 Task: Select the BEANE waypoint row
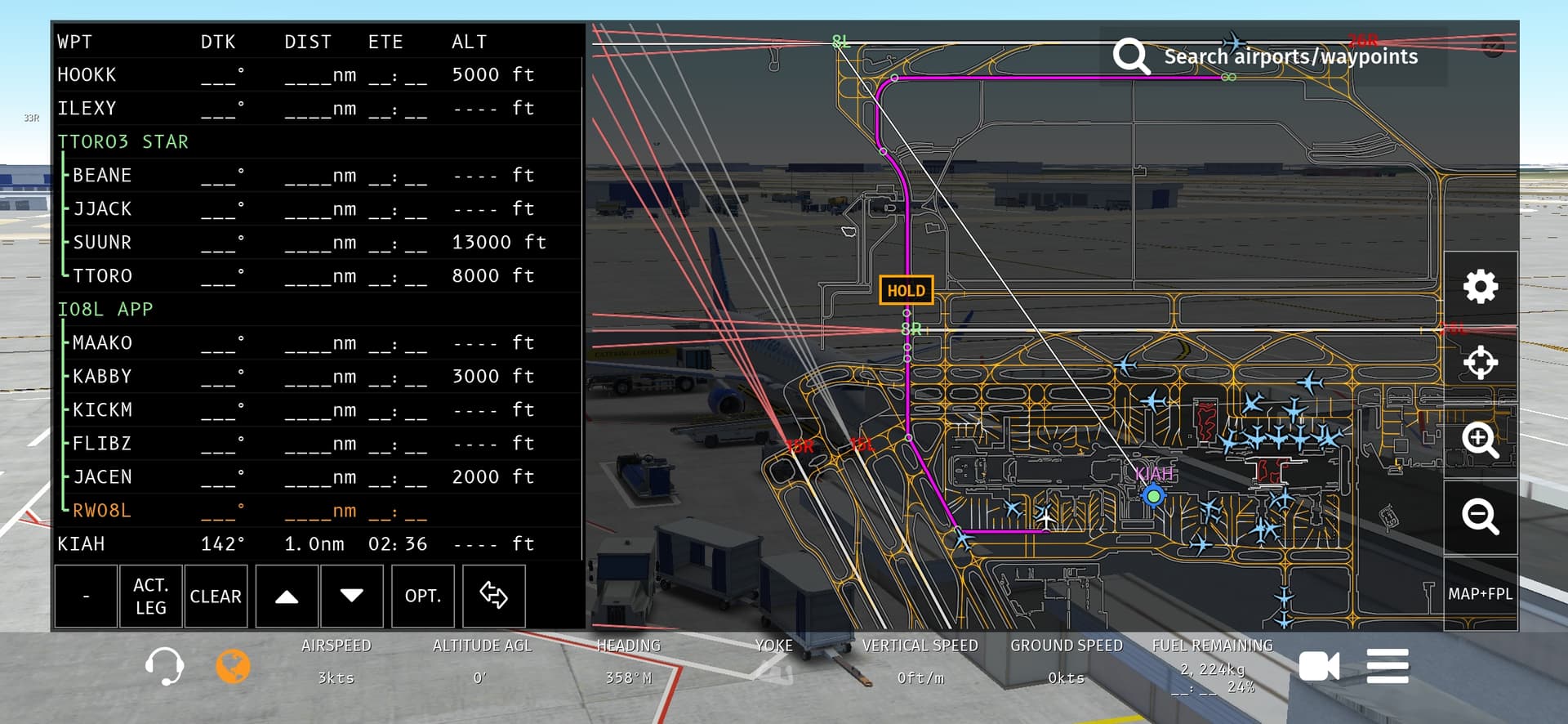pos(318,176)
